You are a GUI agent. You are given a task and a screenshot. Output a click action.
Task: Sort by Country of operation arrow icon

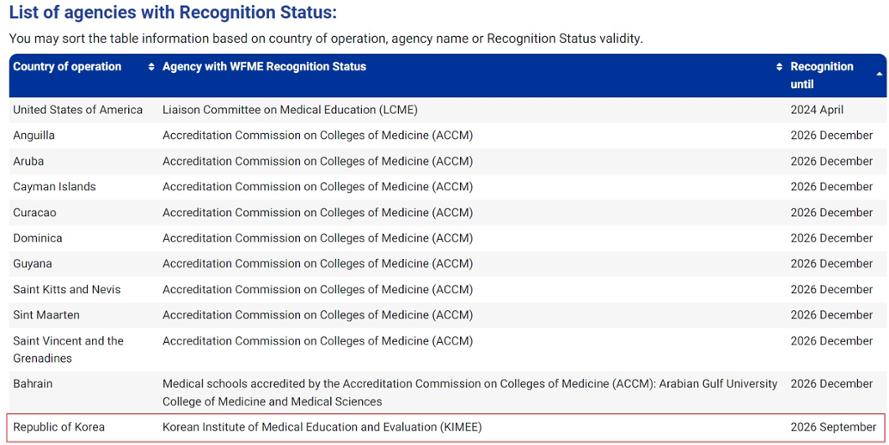click(x=151, y=67)
